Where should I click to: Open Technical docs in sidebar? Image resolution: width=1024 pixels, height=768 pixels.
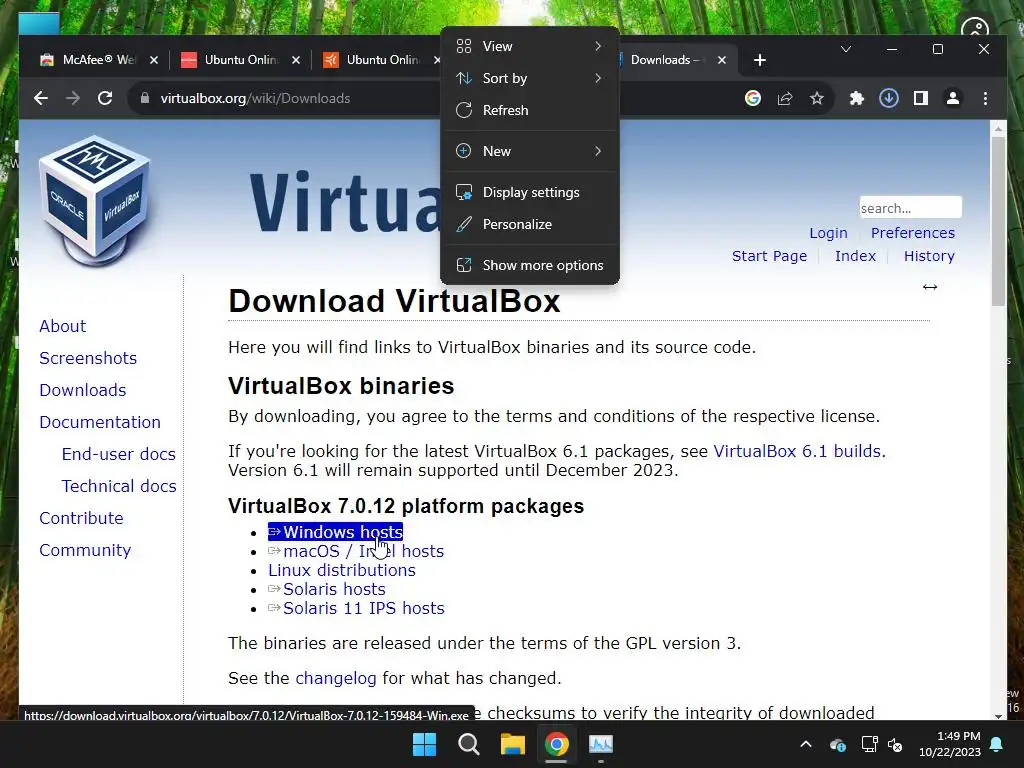tap(119, 486)
